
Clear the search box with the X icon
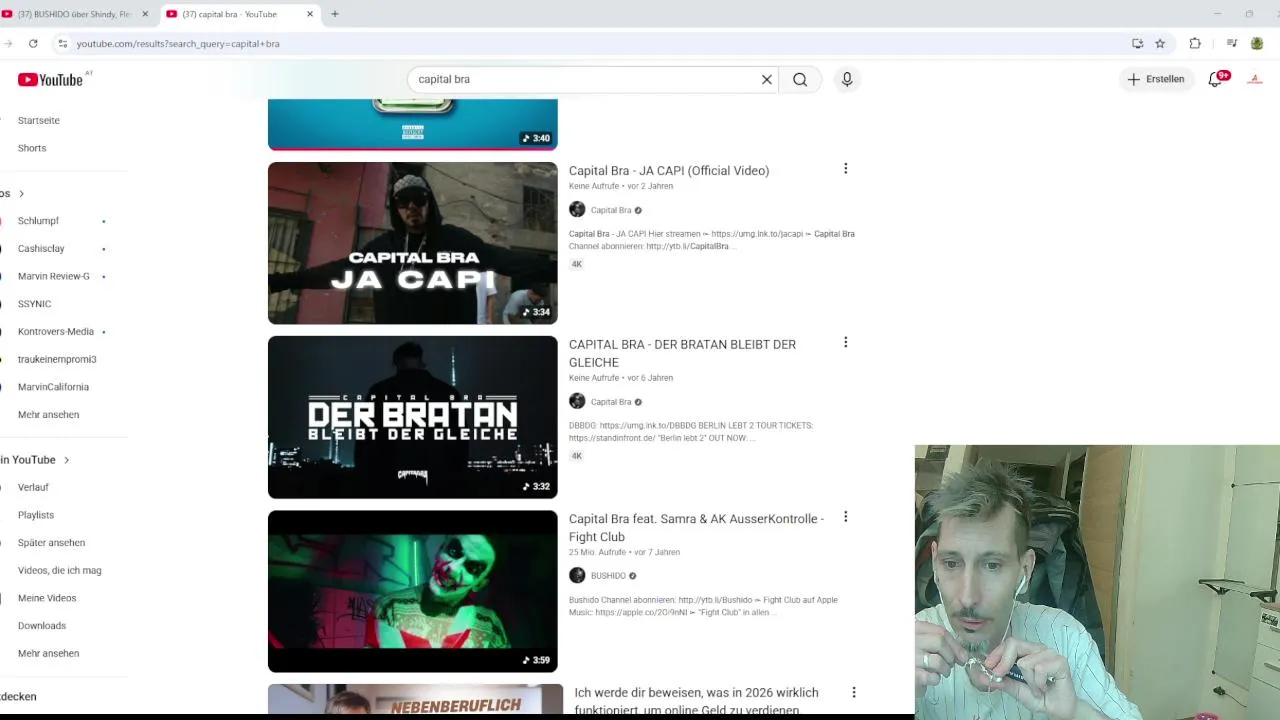[767, 80]
